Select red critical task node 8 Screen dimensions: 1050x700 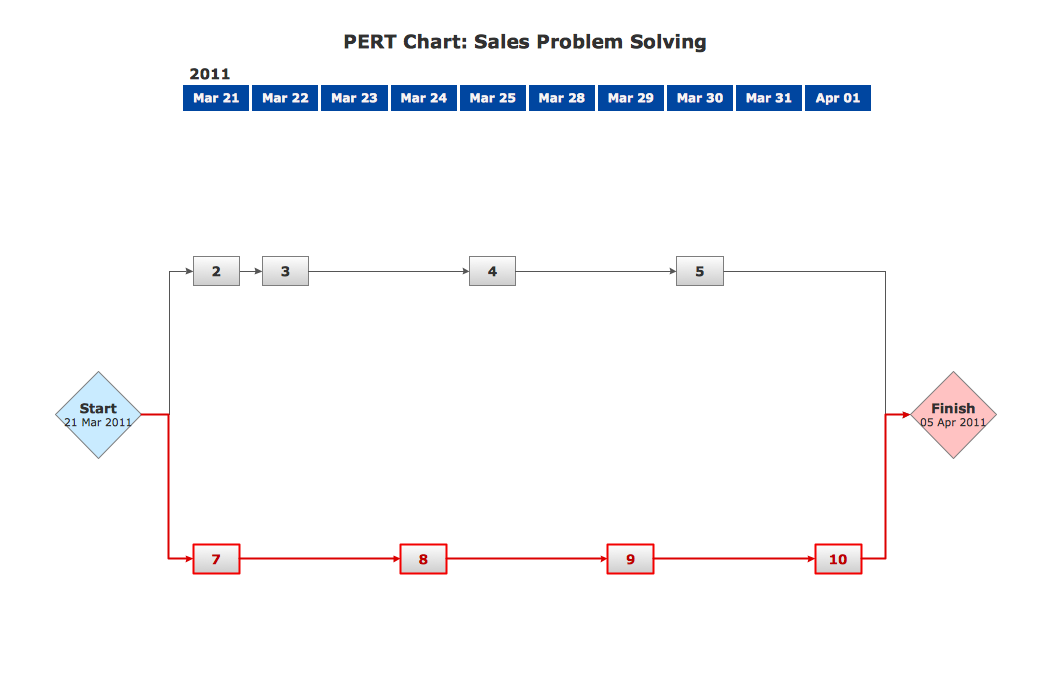point(423,559)
